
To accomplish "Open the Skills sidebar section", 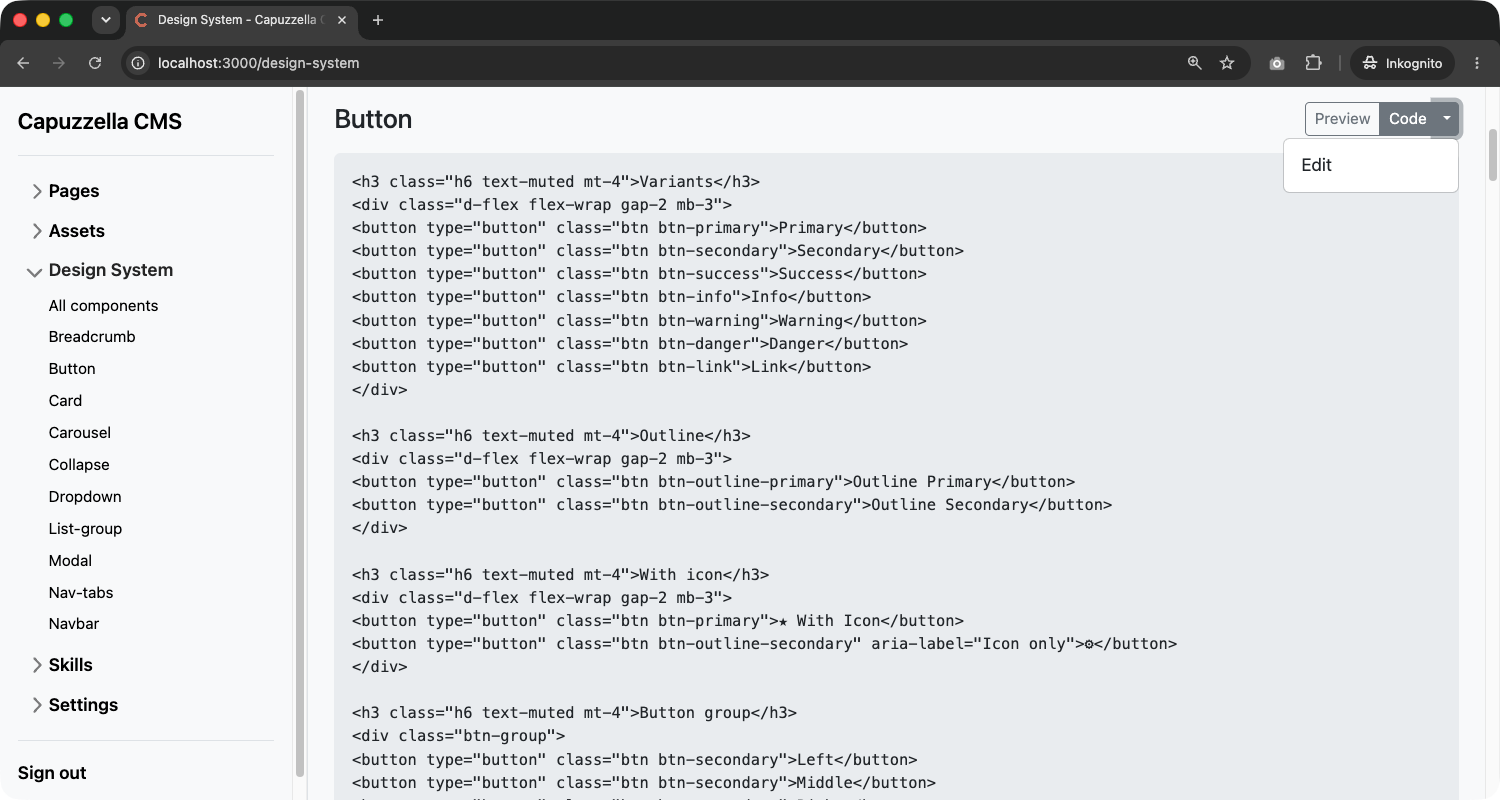I will [70, 665].
